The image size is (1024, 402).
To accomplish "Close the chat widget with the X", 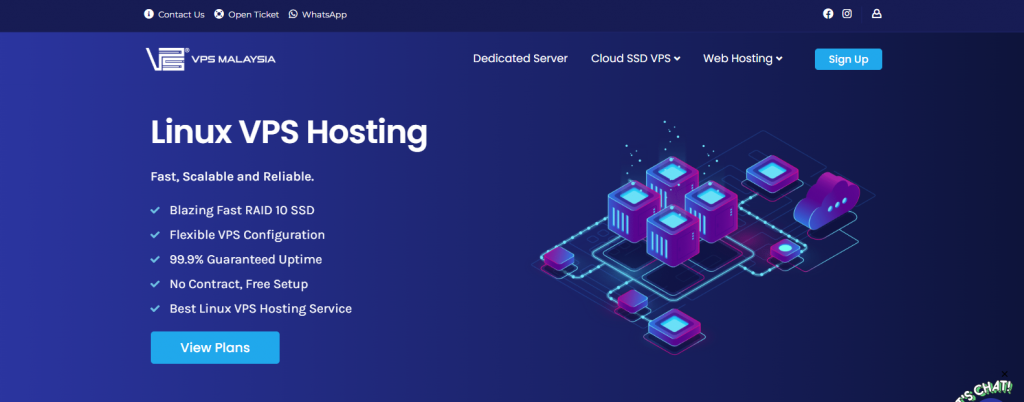I will pyautogui.click(x=1005, y=374).
